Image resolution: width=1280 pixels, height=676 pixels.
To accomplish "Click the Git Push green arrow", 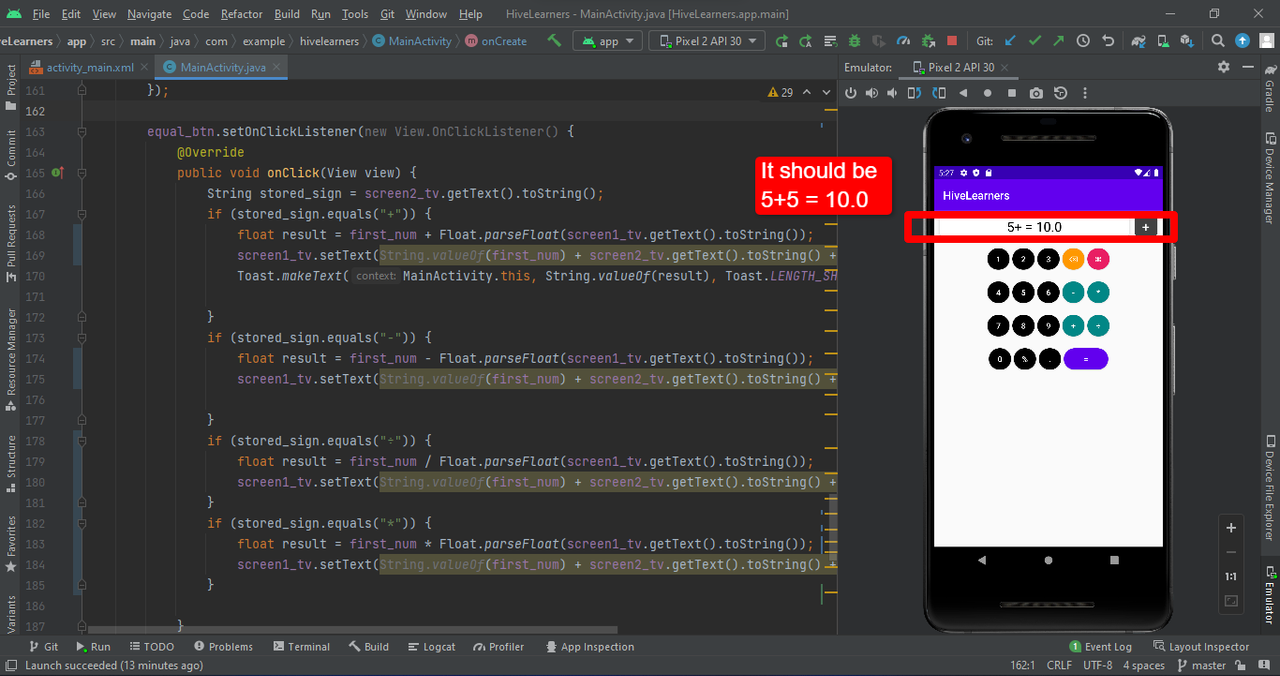I will pyautogui.click(x=1059, y=41).
